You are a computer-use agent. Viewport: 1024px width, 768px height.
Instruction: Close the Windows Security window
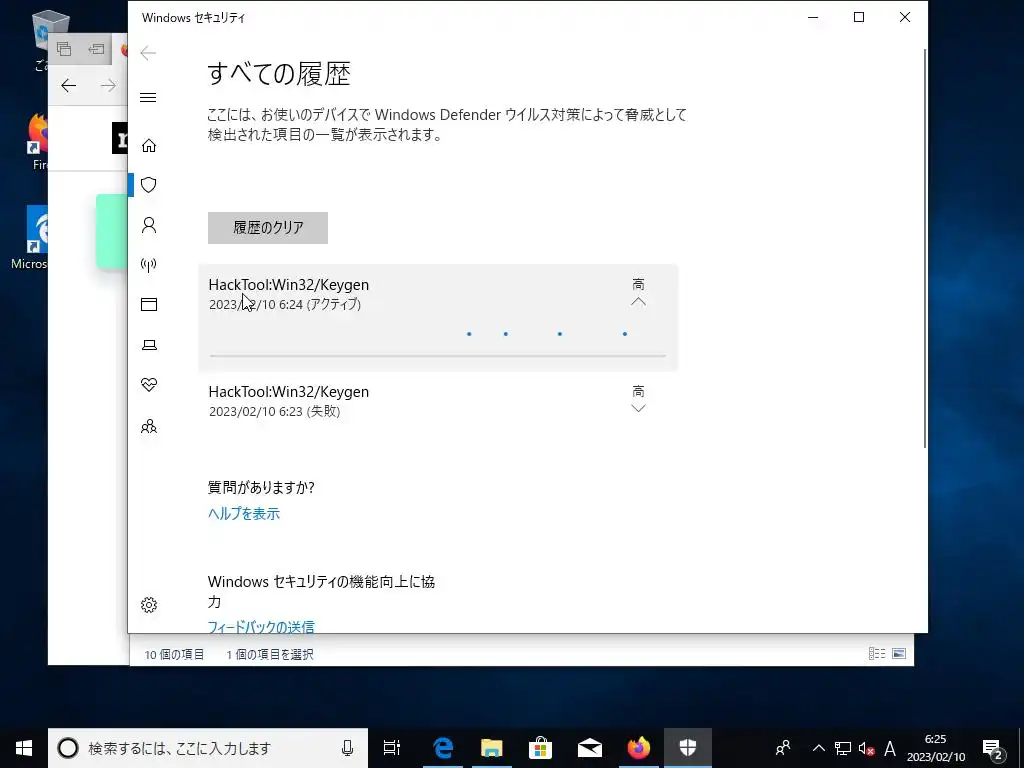904,18
